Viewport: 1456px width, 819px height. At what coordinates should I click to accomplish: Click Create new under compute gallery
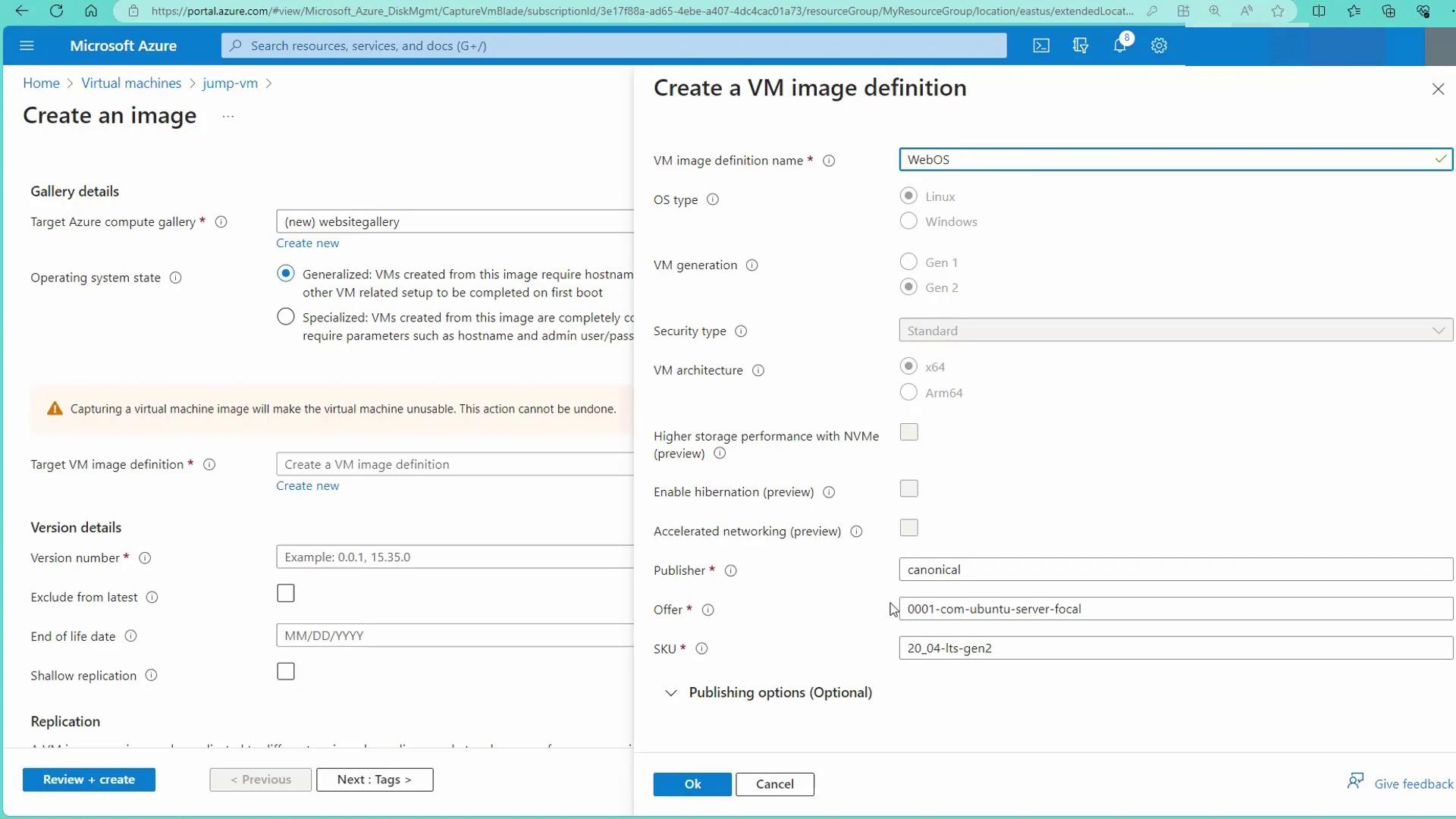tap(307, 243)
